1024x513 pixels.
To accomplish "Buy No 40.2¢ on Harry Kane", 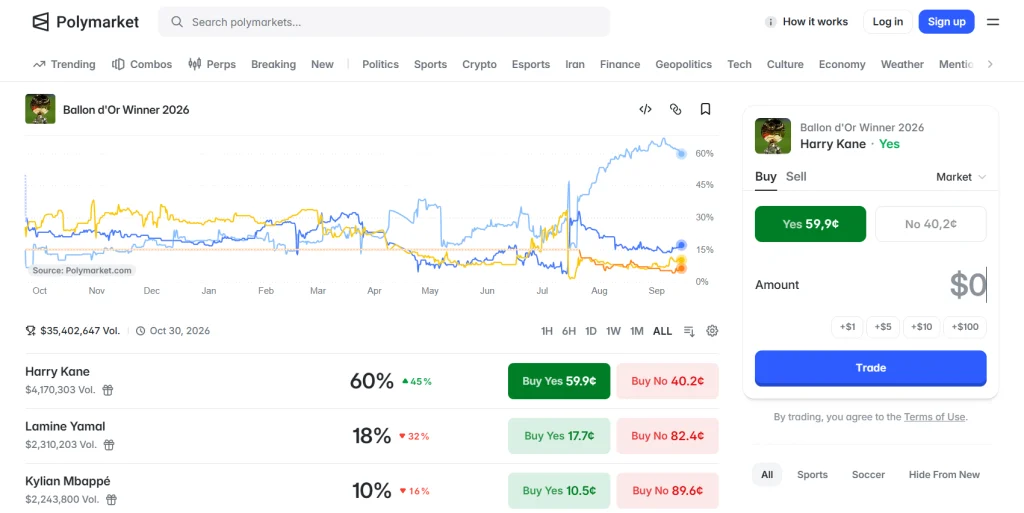I will tap(667, 381).
